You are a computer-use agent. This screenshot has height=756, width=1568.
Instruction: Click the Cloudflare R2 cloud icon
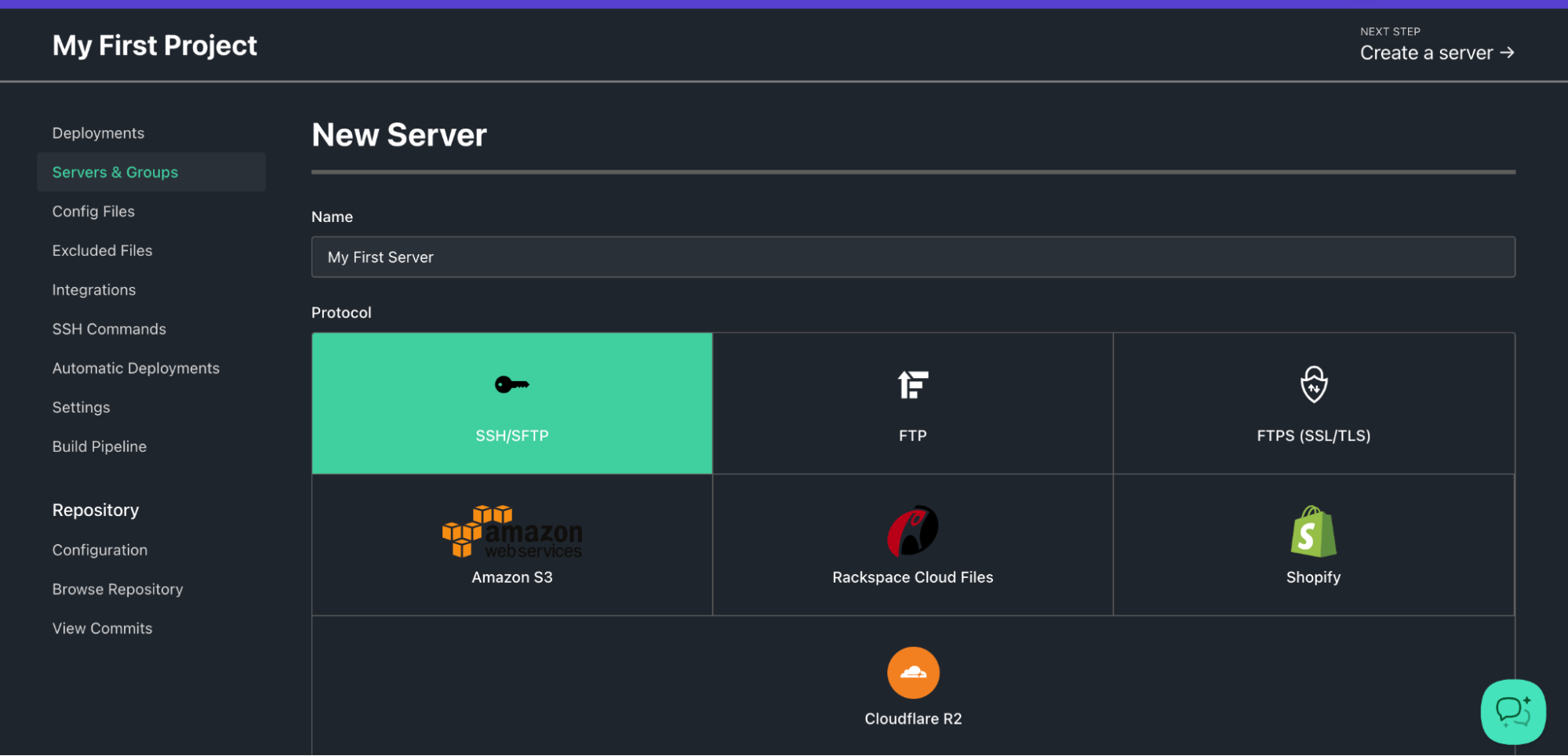[x=912, y=672]
